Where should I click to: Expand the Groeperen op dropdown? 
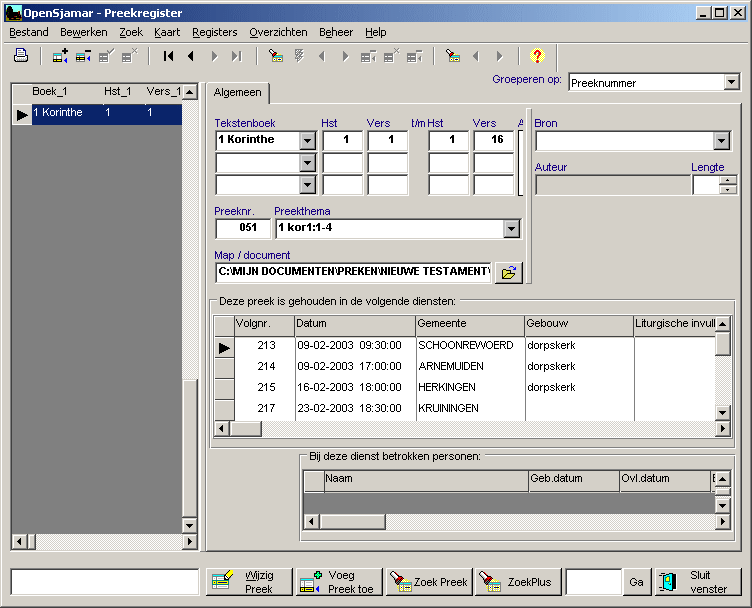(731, 82)
